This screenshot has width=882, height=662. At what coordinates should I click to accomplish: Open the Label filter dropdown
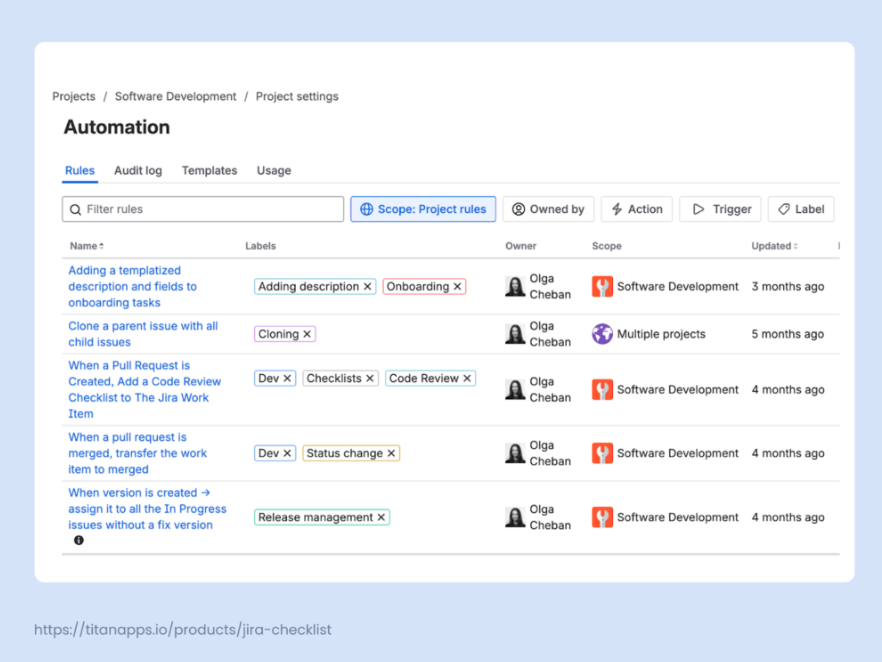click(x=800, y=209)
